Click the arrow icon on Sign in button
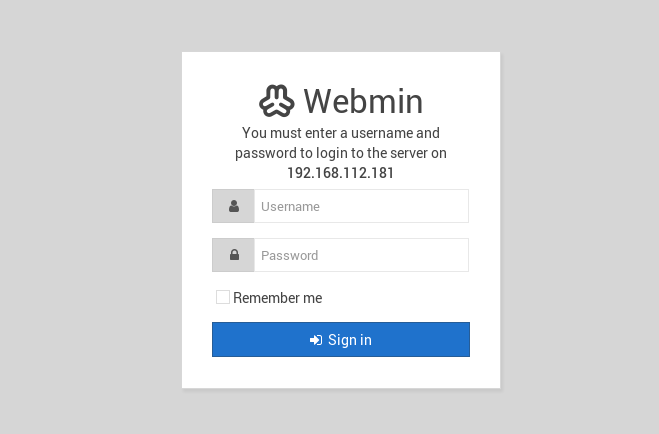659x434 pixels. pyautogui.click(x=316, y=340)
